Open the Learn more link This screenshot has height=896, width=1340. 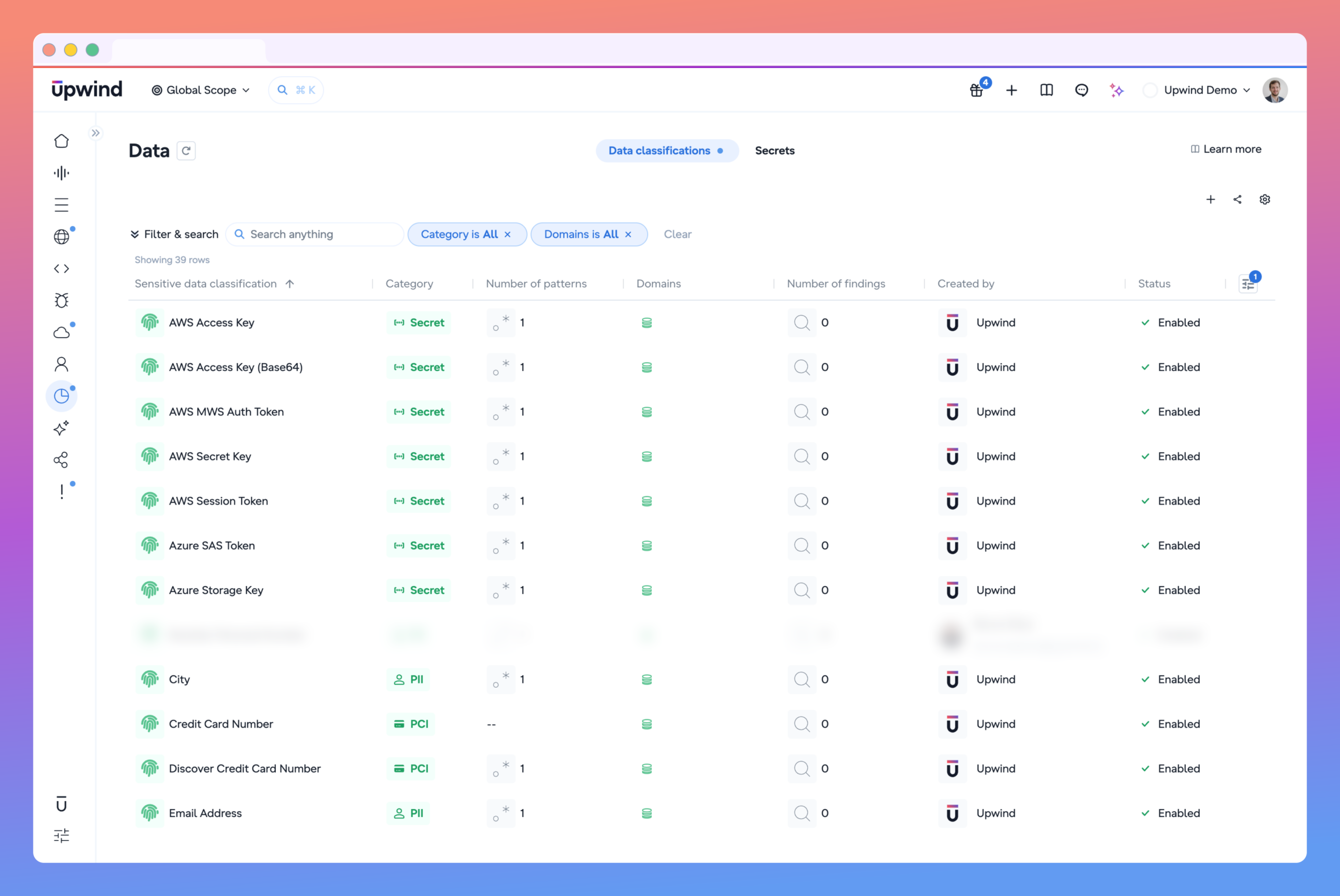point(1226,149)
